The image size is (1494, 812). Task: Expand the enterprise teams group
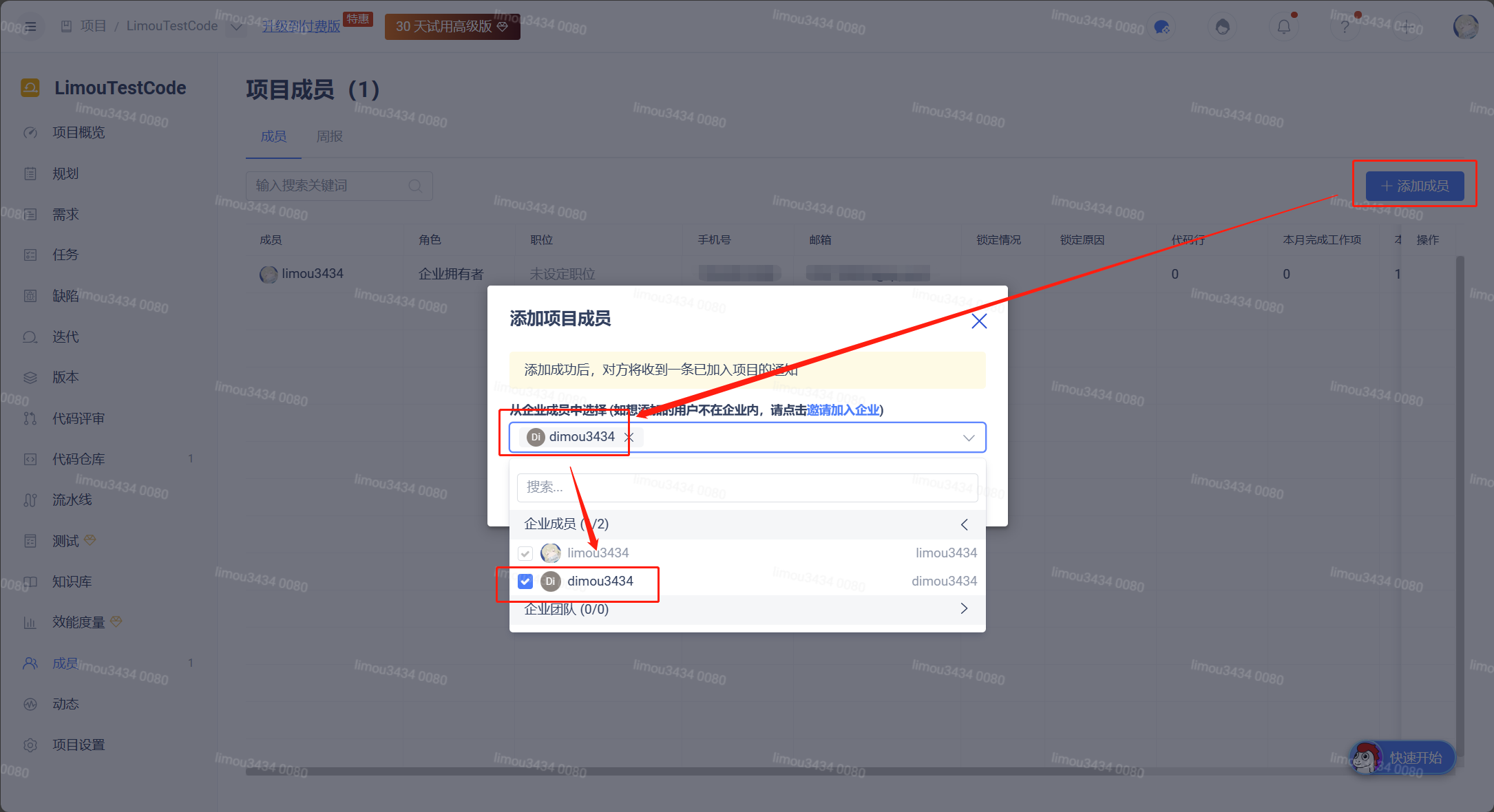coord(964,608)
